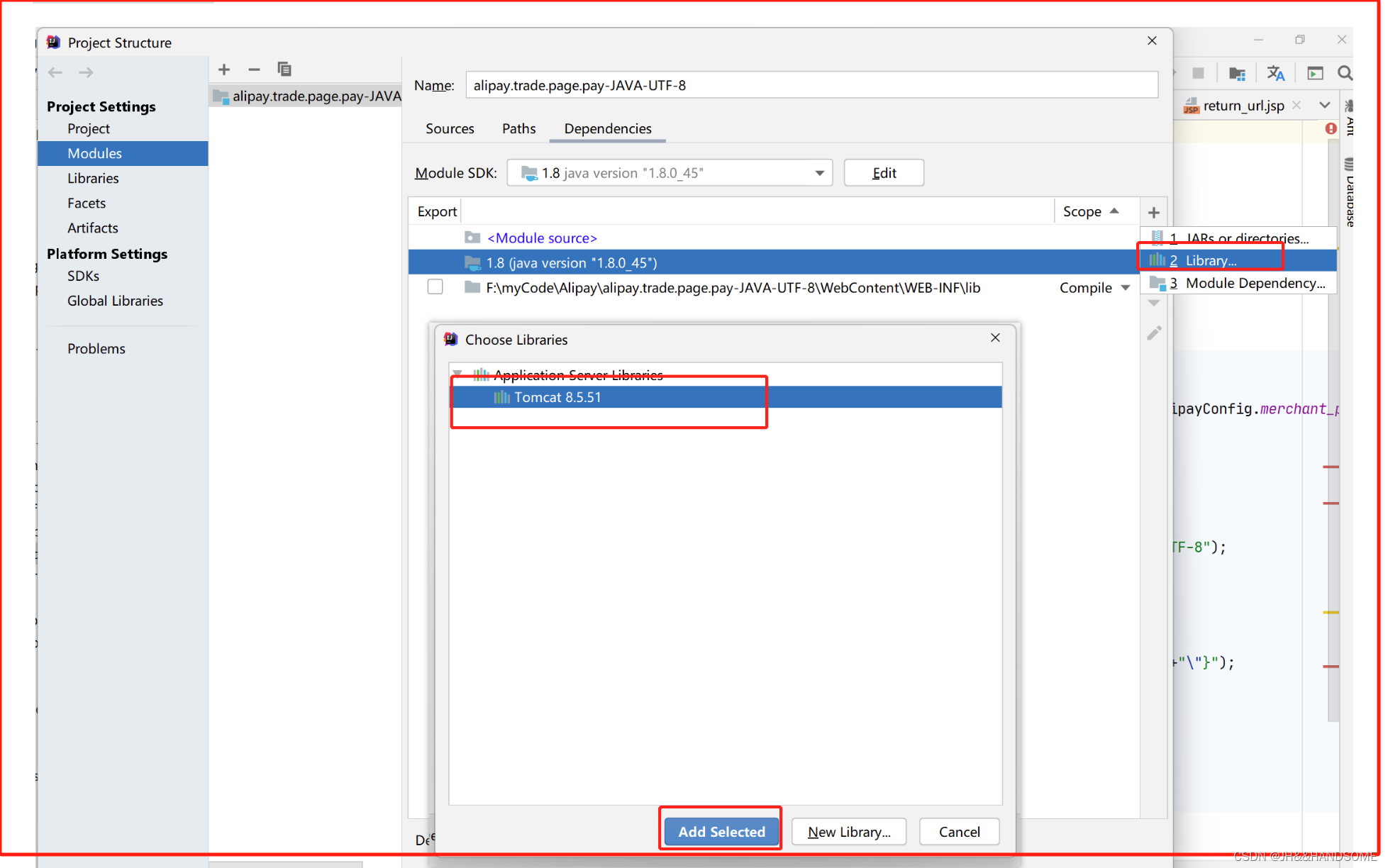Click the Java SDK folder icon in dependencies
The width and height of the screenshot is (1388, 868).
(x=471, y=262)
